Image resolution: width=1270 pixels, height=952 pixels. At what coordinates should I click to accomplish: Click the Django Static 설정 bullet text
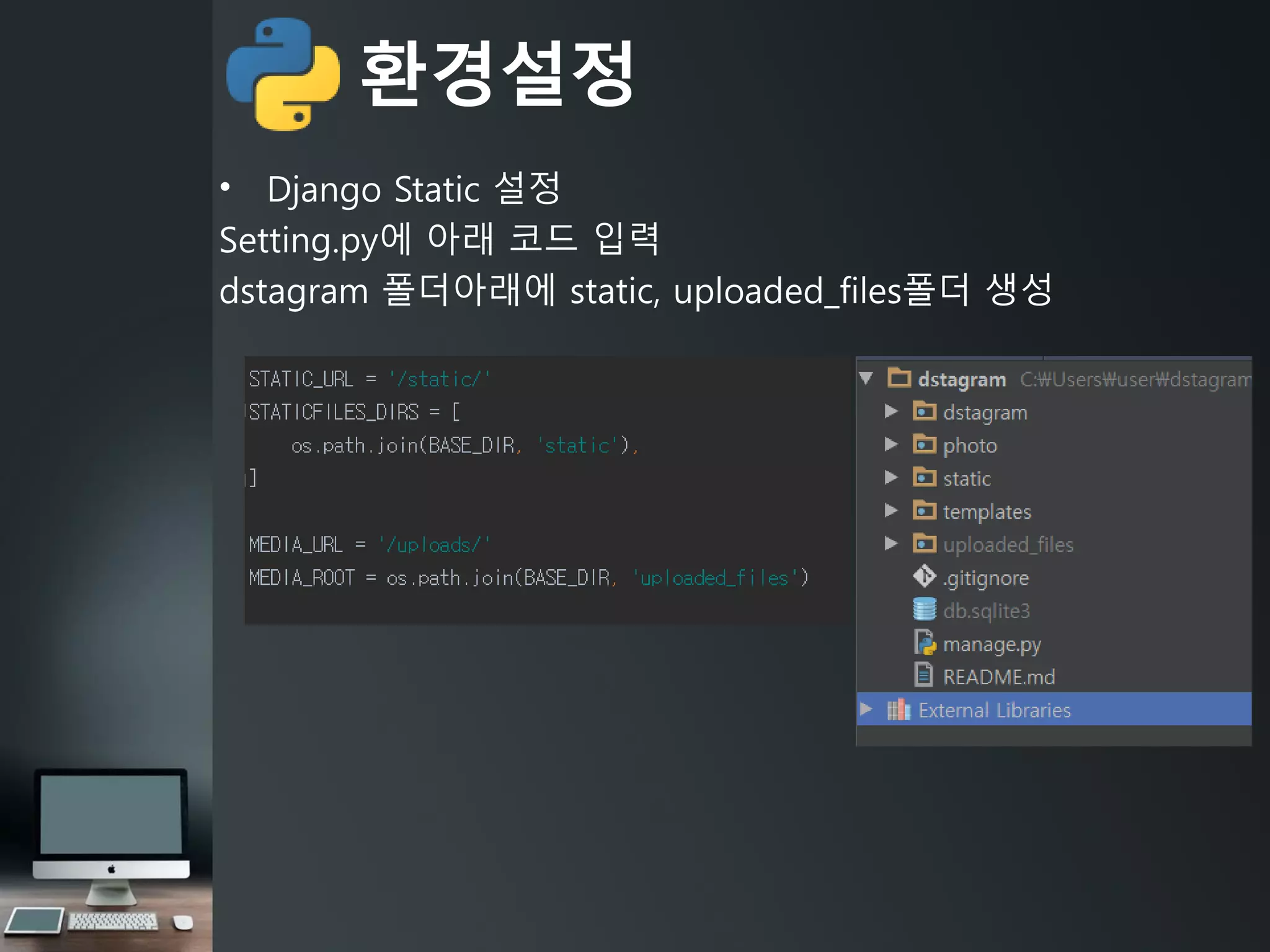coord(414,188)
